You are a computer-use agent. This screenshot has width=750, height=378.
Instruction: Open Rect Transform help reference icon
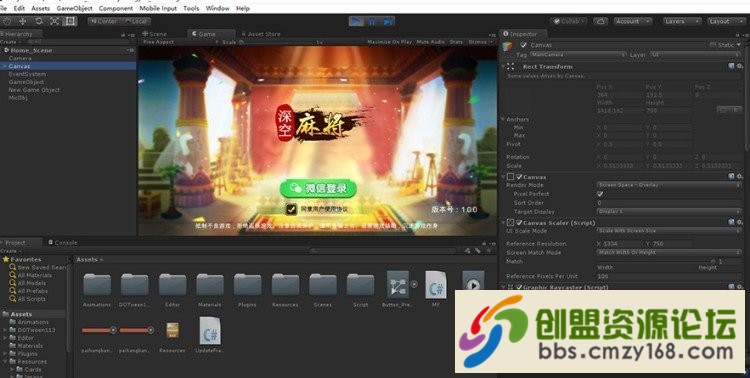point(731,67)
